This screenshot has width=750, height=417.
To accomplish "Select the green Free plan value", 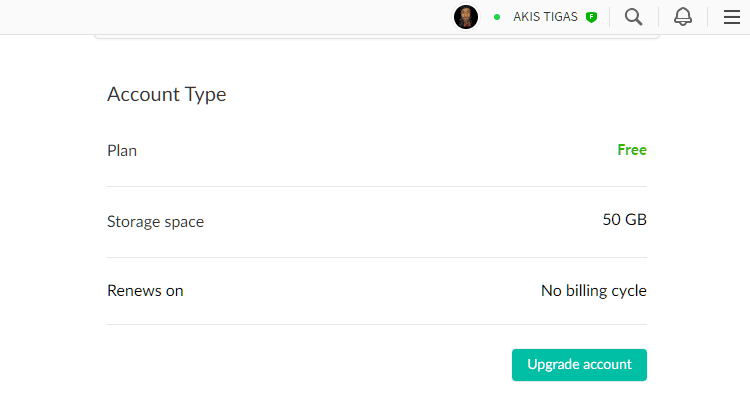I will [x=632, y=150].
